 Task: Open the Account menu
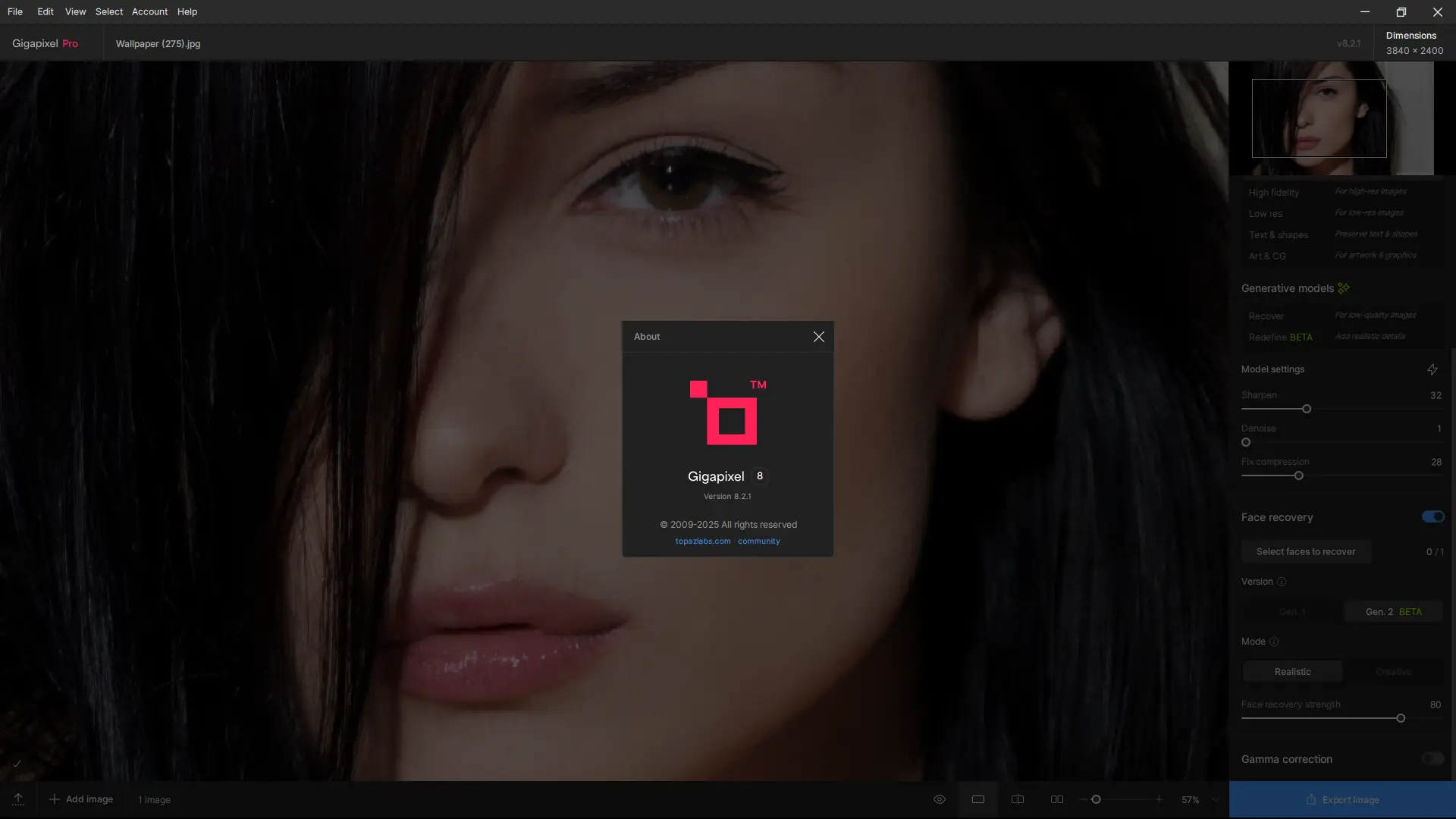tap(149, 11)
